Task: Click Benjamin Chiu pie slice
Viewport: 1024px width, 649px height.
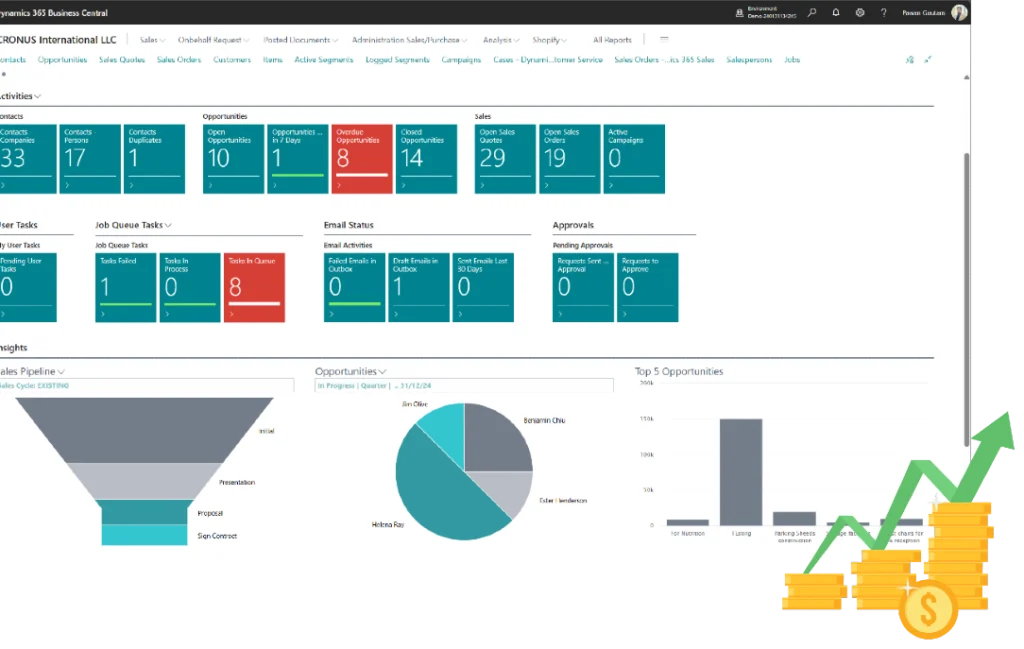Action: click(496, 441)
